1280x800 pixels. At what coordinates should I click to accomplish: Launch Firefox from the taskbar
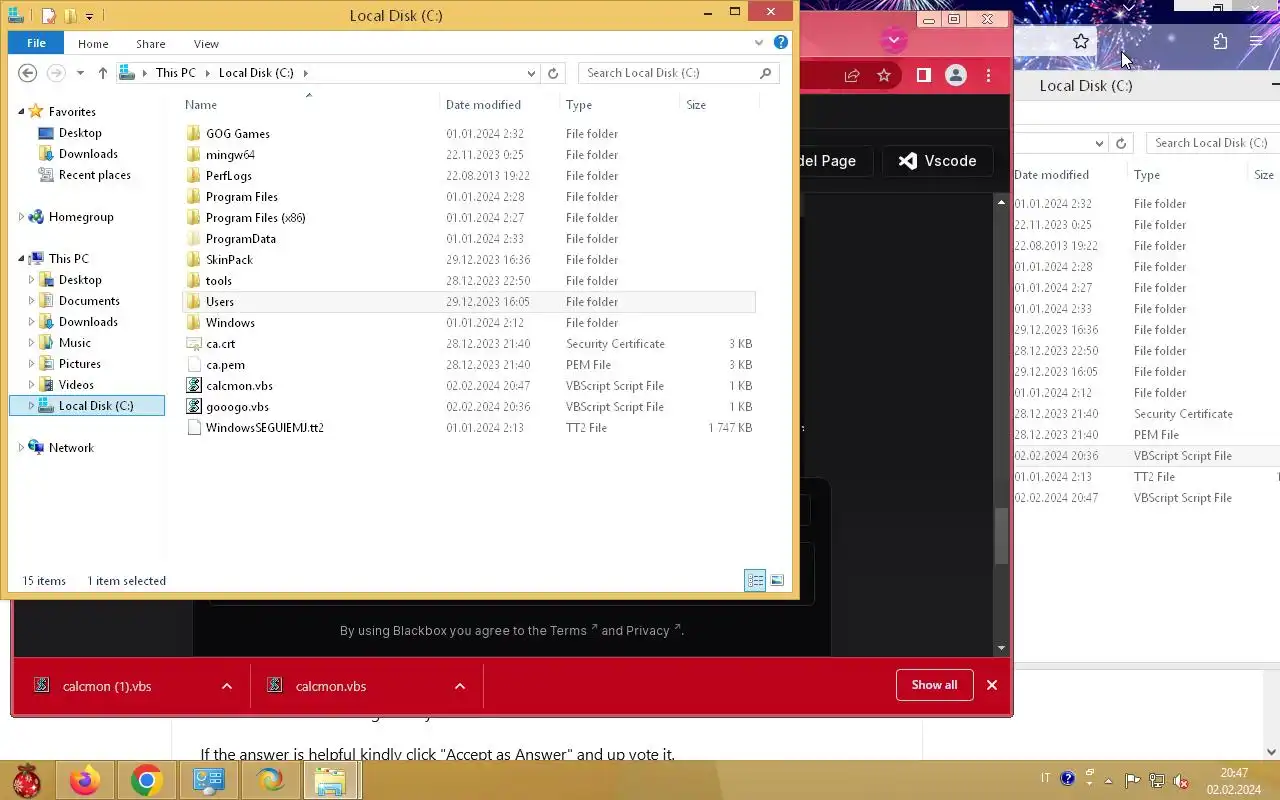click(85, 780)
